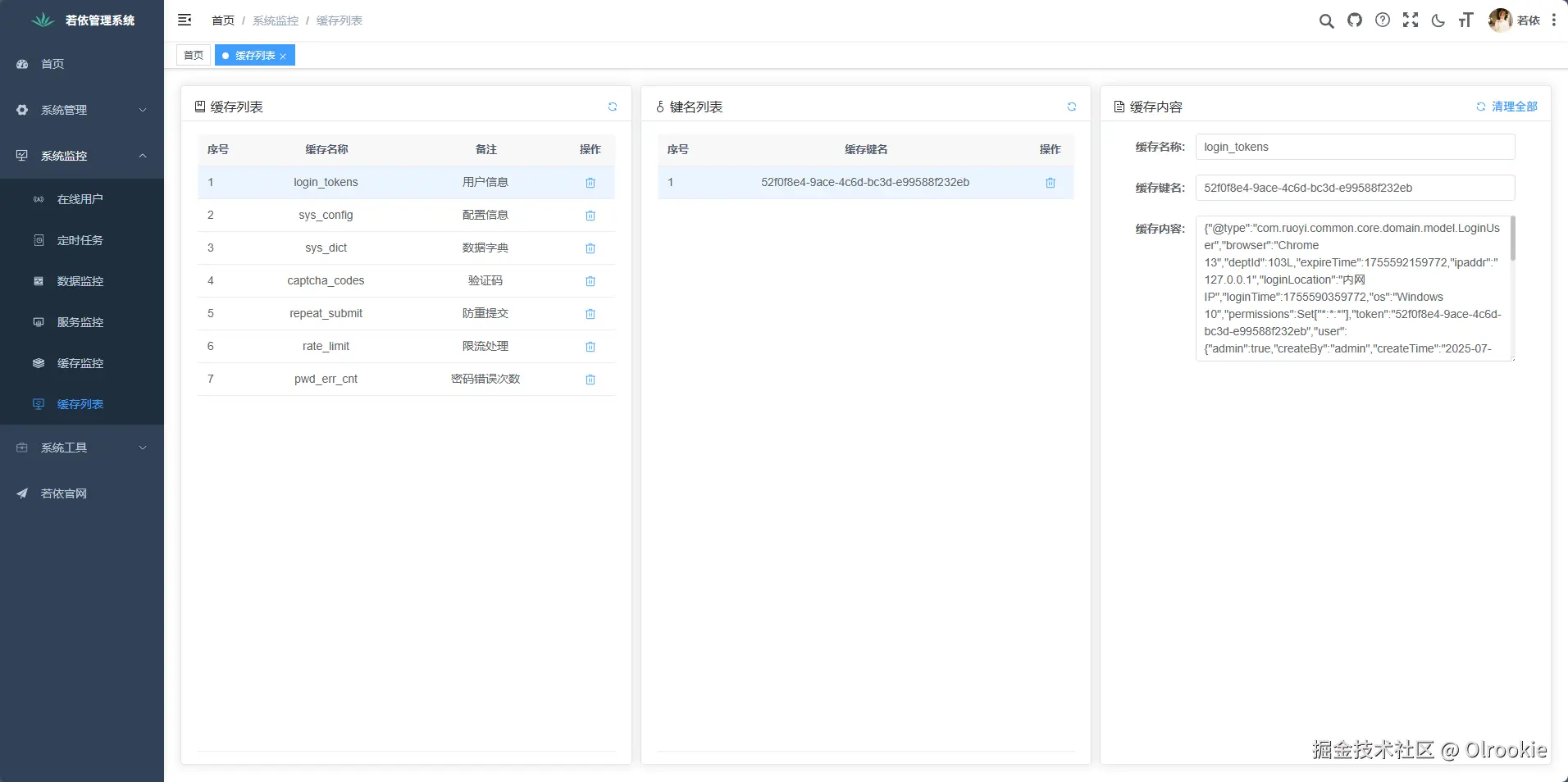
Task: Delete the sys_config cache
Action: click(x=590, y=216)
